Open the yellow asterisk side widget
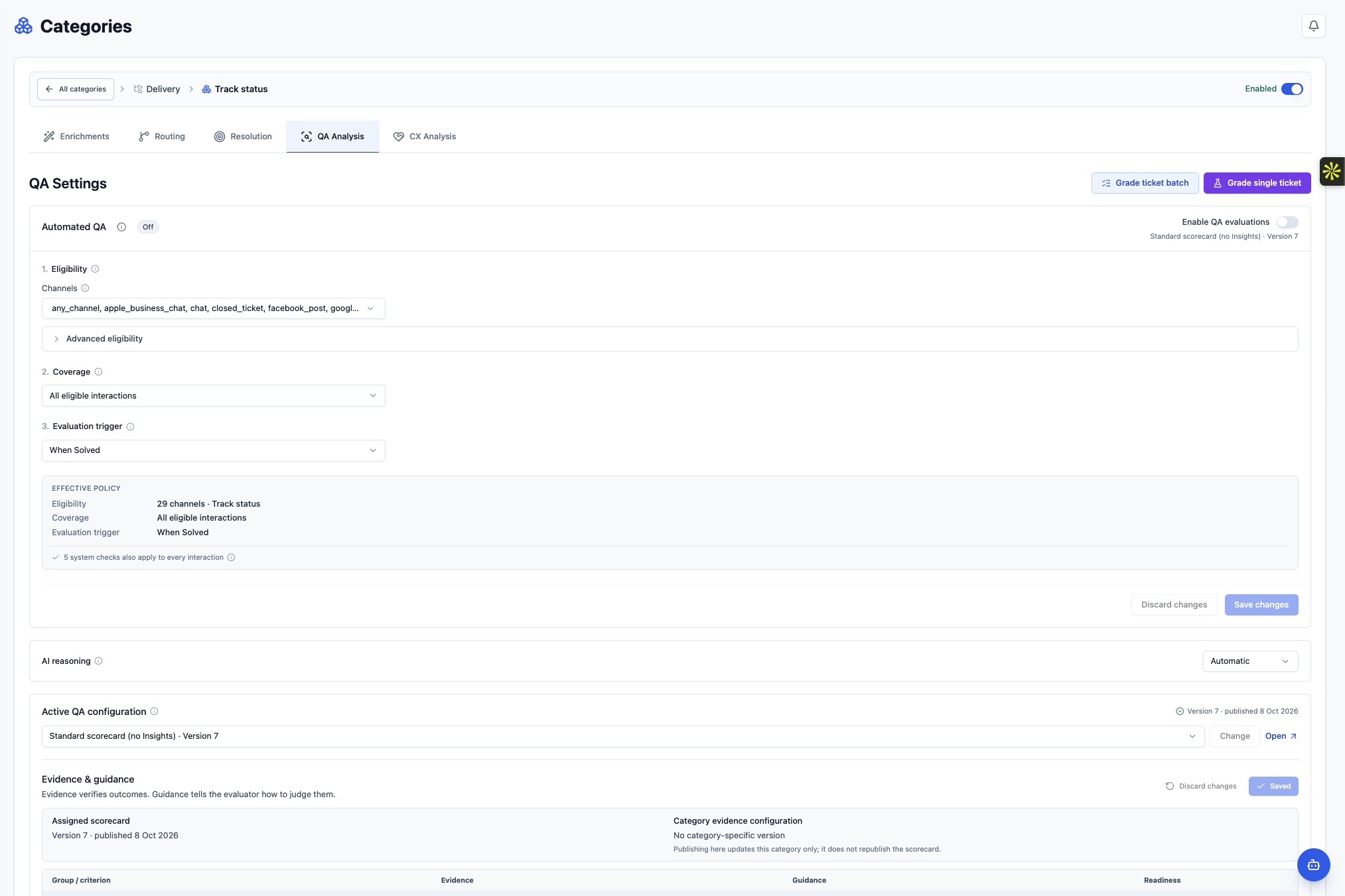1345x896 pixels. tap(1332, 171)
